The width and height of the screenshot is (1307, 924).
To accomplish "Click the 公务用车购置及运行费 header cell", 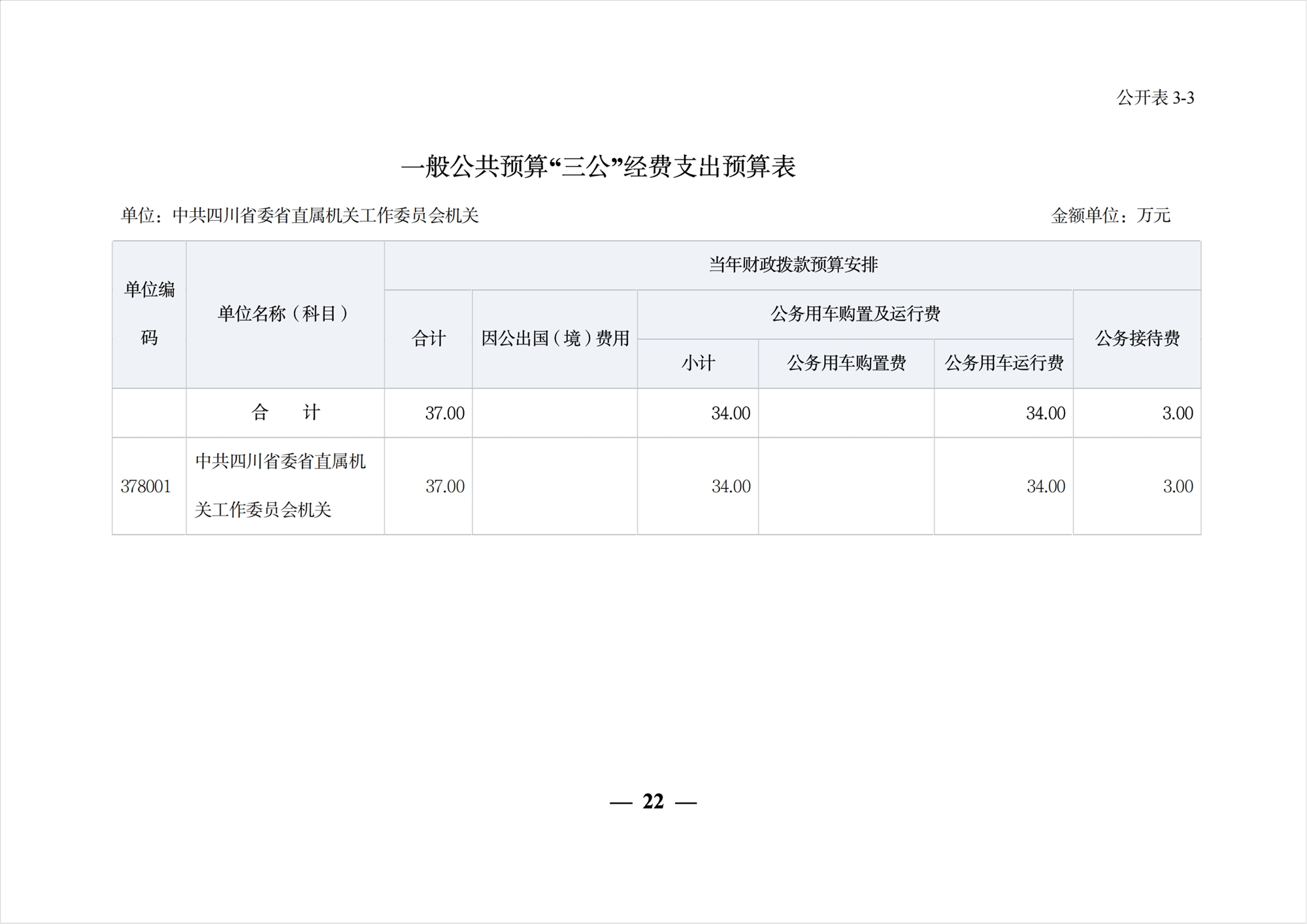I will (x=855, y=314).
